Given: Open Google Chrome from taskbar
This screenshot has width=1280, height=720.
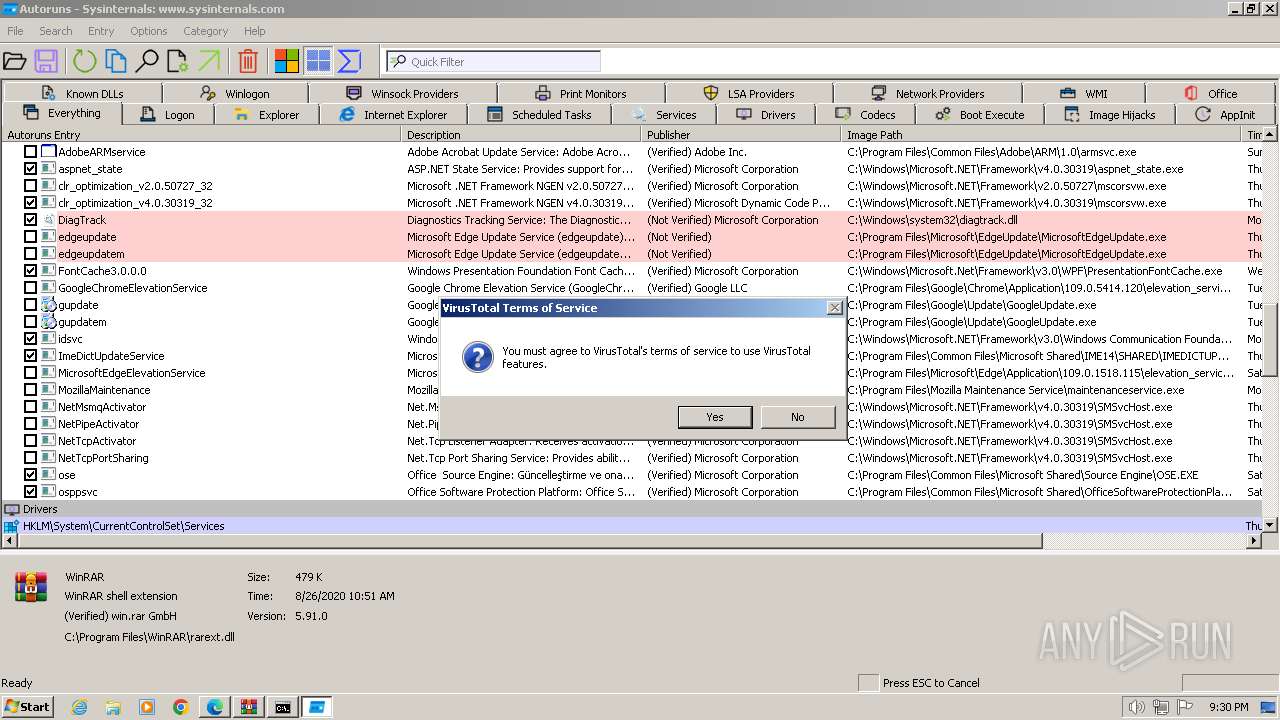Looking at the screenshot, I should [x=181, y=707].
